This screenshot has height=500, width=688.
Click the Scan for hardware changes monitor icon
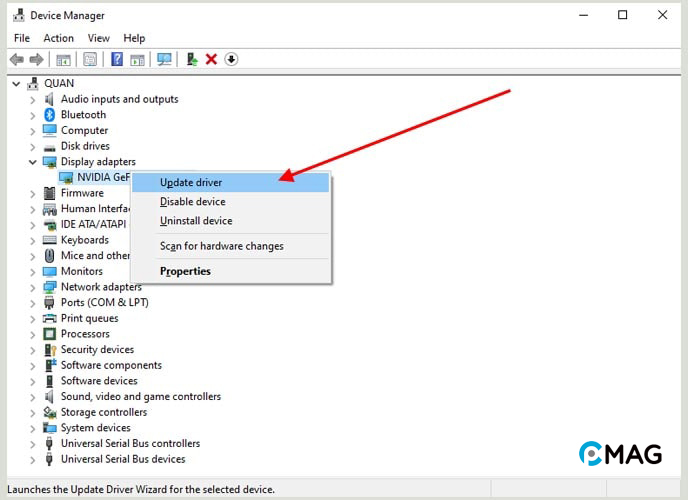click(165, 59)
